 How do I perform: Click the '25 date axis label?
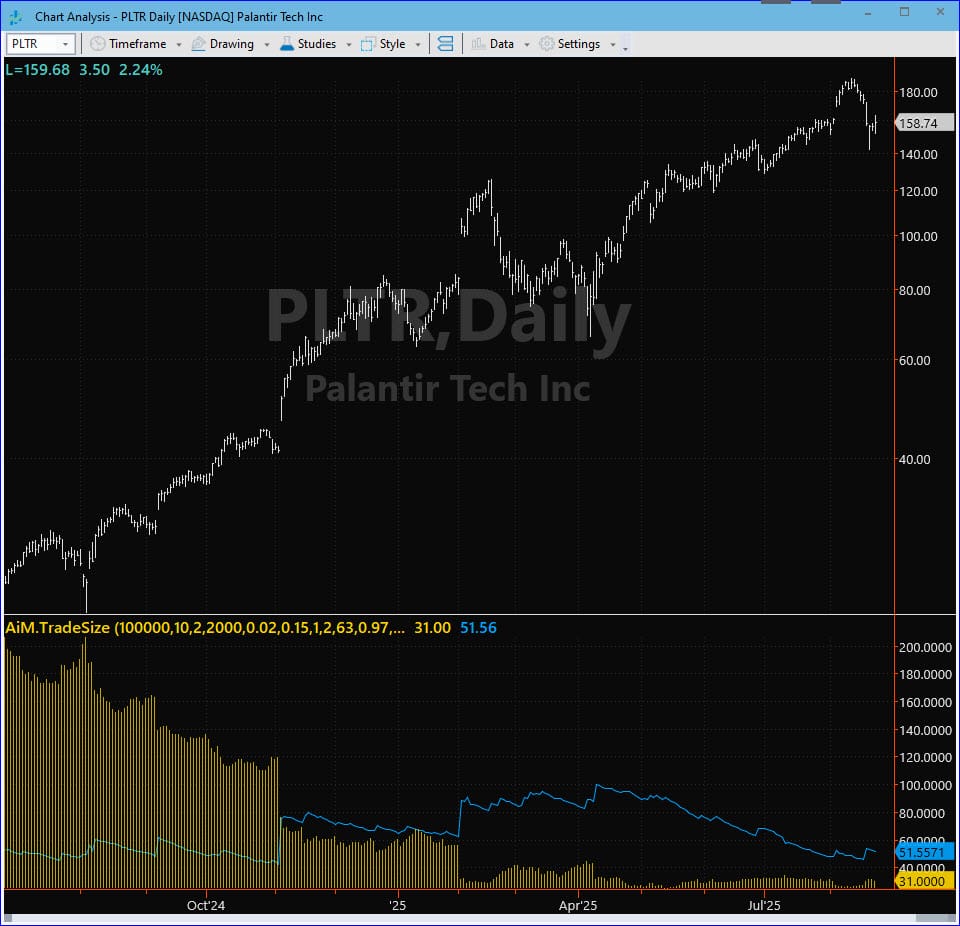pos(397,905)
